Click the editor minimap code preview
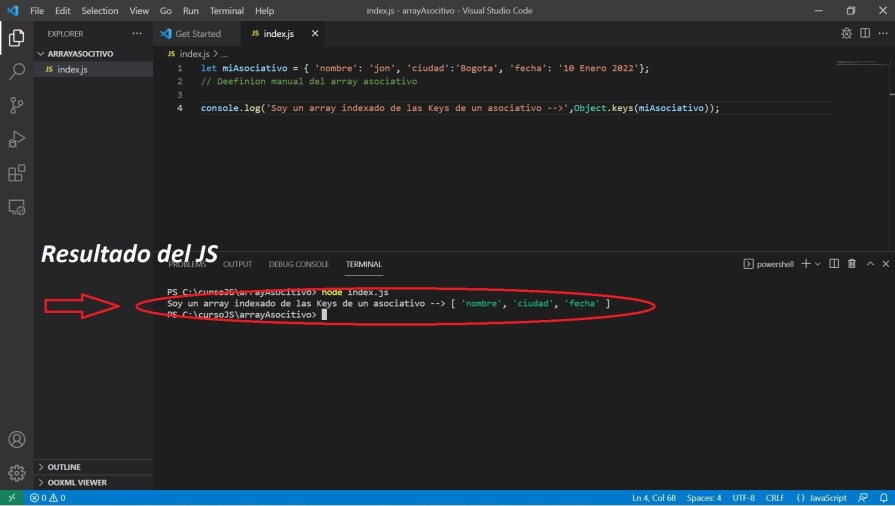 point(862,63)
